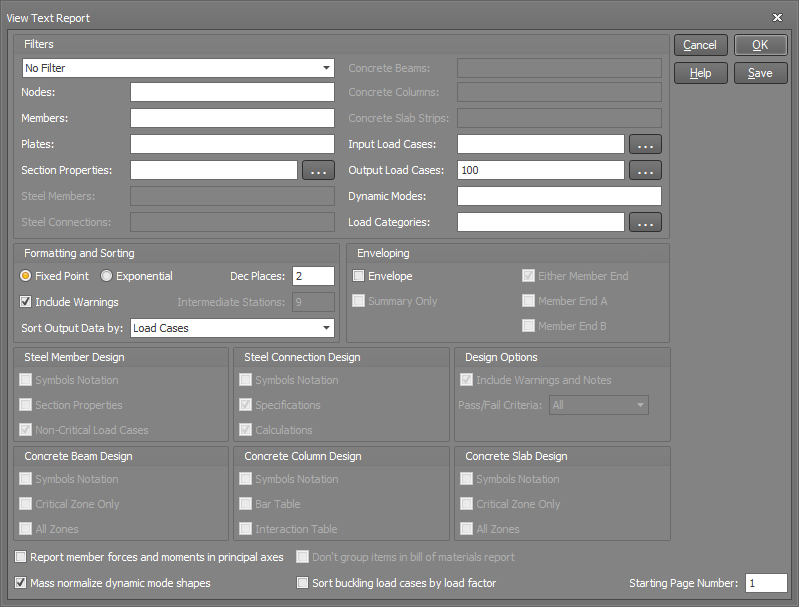Click the Save button
799x607 pixels.
tap(760, 73)
